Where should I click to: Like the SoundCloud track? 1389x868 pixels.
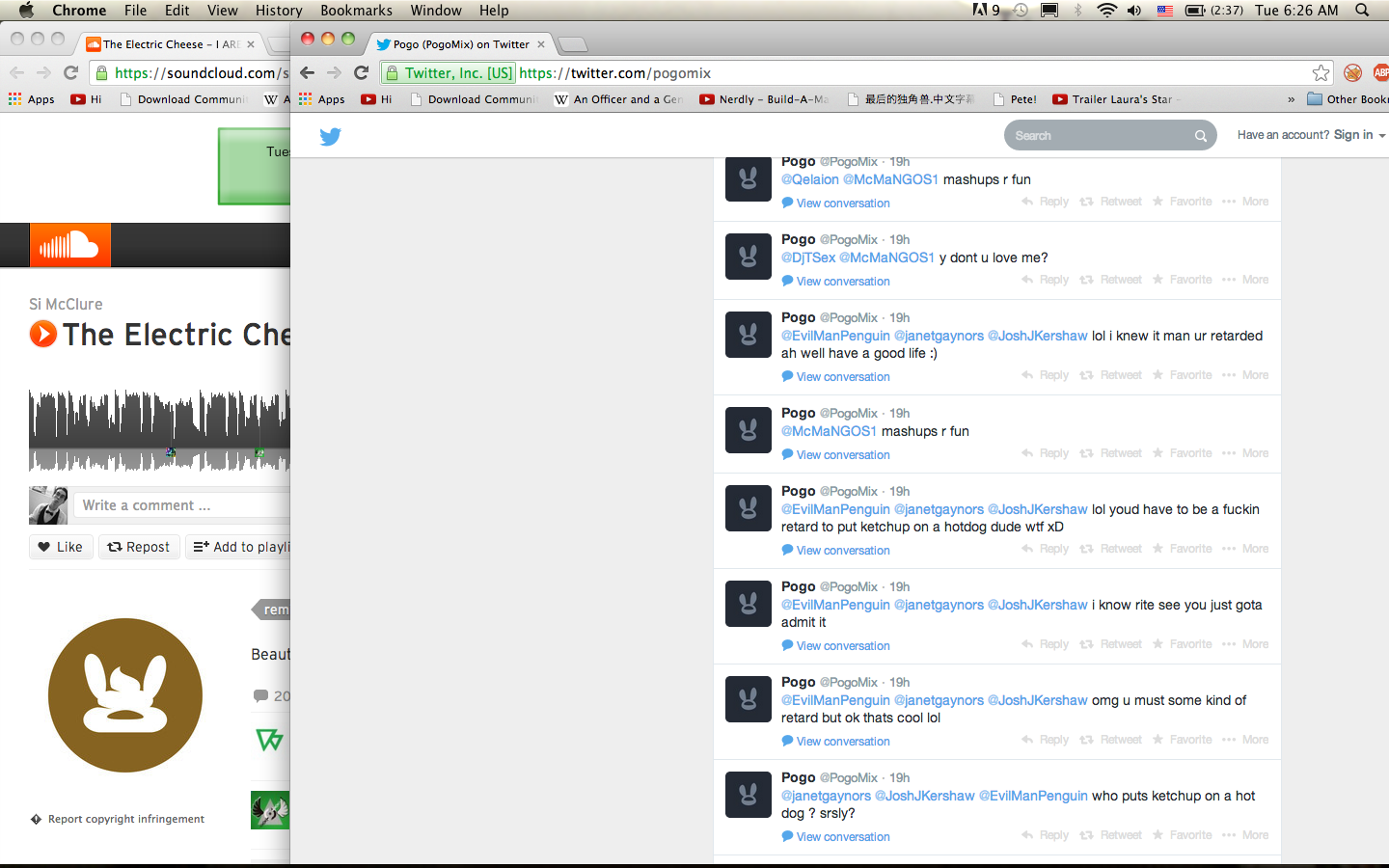(61, 547)
